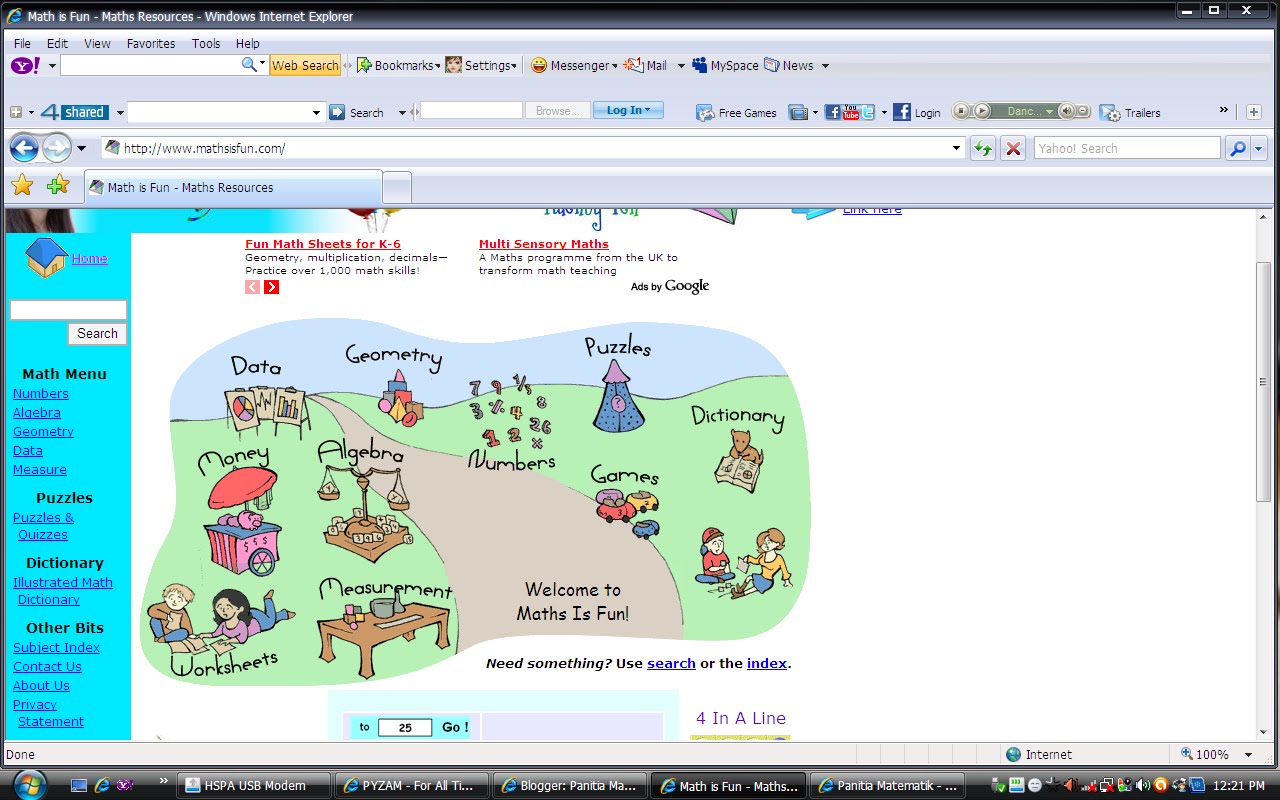Click the Stop loading red X icon

pyautogui.click(x=1013, y=148)
